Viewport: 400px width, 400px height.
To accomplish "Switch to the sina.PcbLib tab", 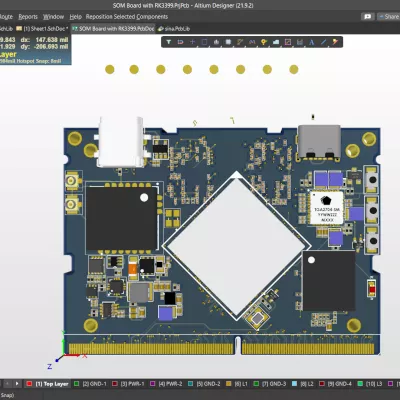I will click(174, 29).
